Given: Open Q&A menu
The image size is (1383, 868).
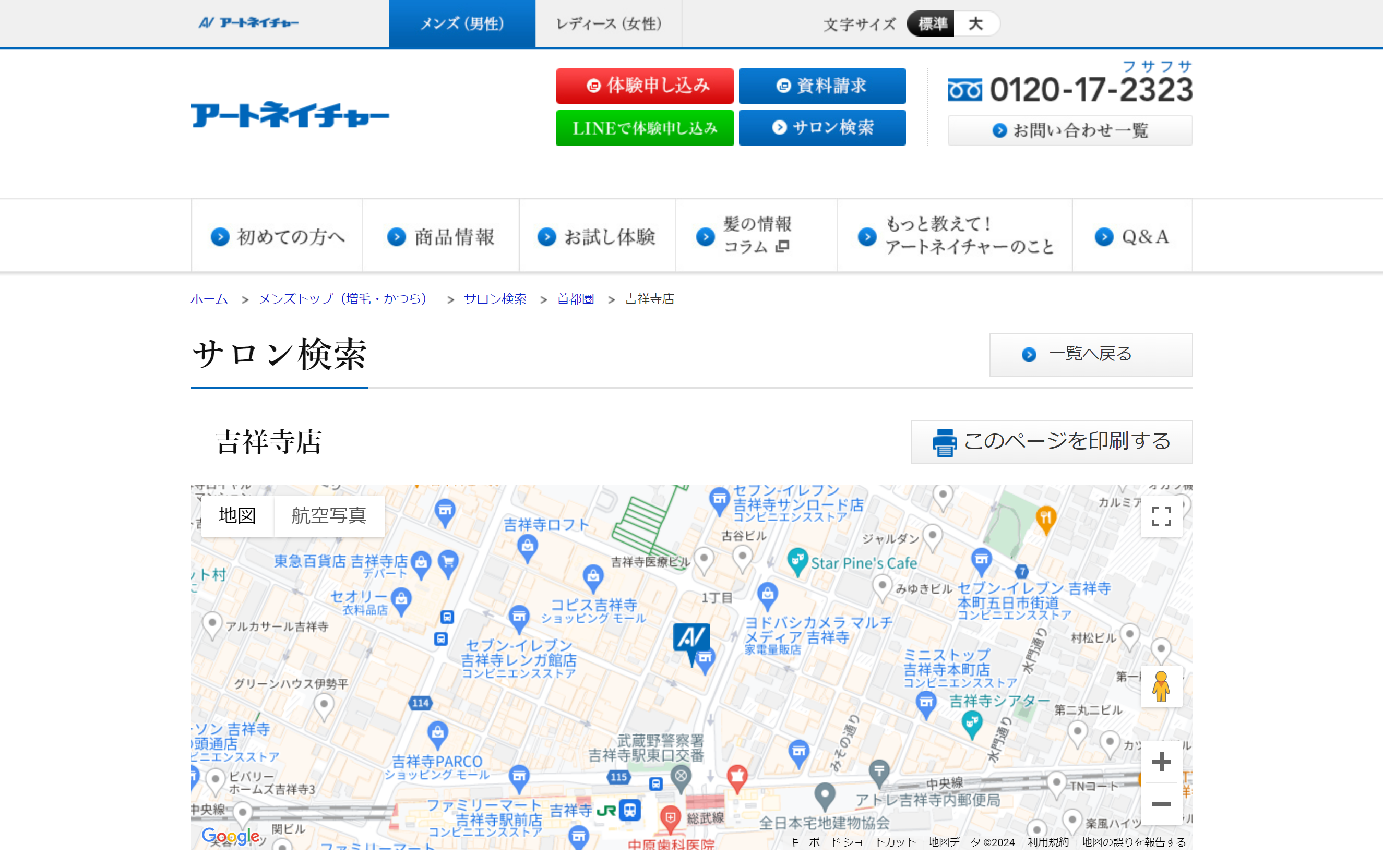Looking at the screenshot, I should click(x=1132, y=236).
